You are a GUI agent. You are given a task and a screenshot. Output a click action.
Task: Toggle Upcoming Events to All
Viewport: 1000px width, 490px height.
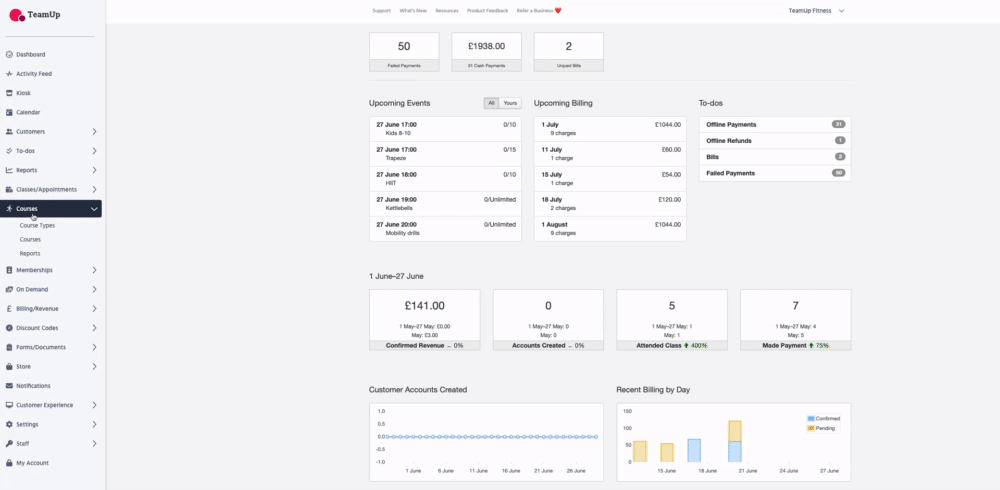(x=491, y=103)
